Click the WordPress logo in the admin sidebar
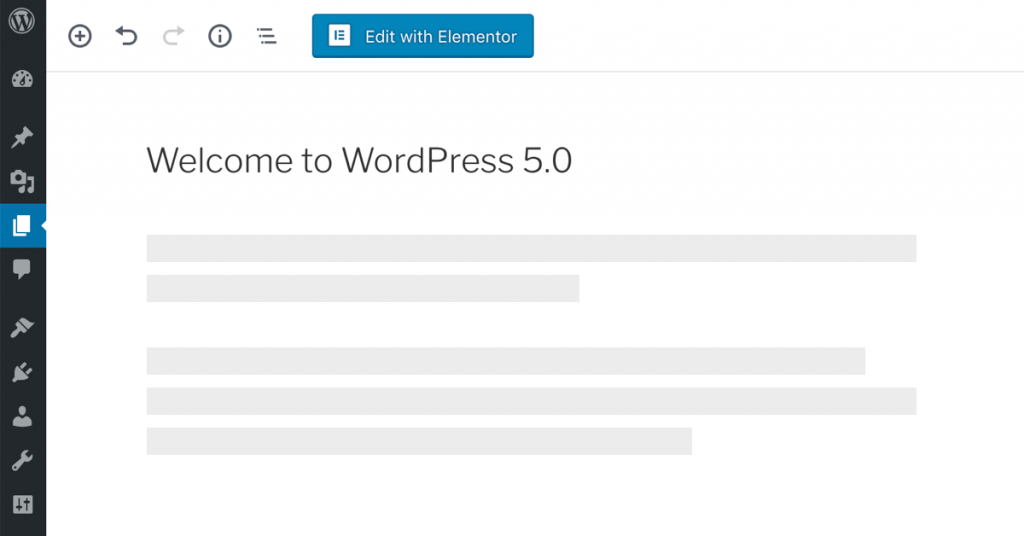This screenshot has width=1024, height=536. [22, 22]
